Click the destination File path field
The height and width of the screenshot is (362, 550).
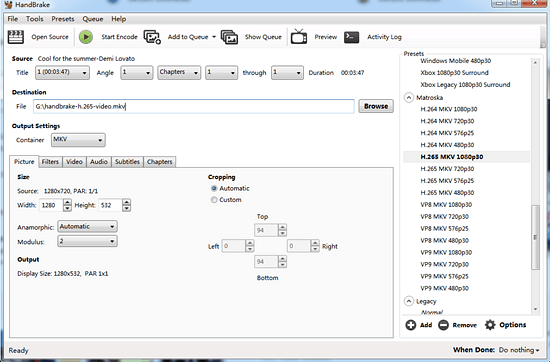coord(194,106)
